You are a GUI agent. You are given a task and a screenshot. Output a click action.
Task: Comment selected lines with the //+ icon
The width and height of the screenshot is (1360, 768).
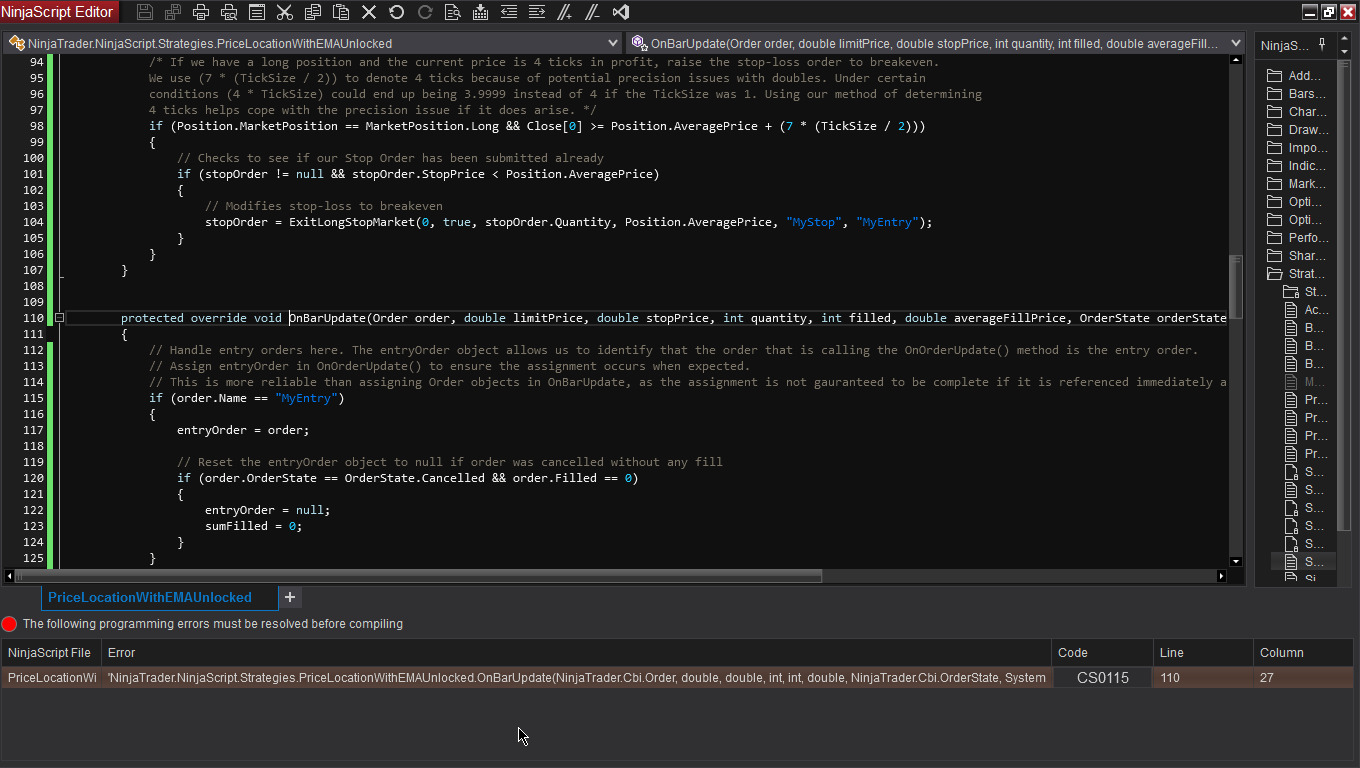565,13
